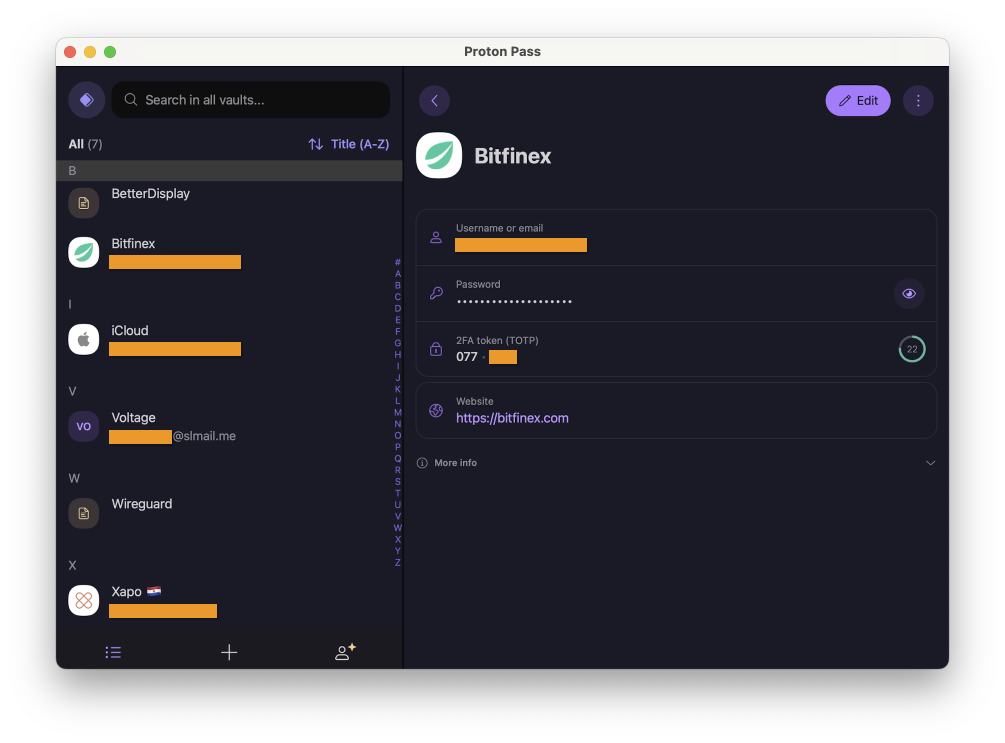
Task: Jump to letter B in alphabet index
Action: point(397,285)
